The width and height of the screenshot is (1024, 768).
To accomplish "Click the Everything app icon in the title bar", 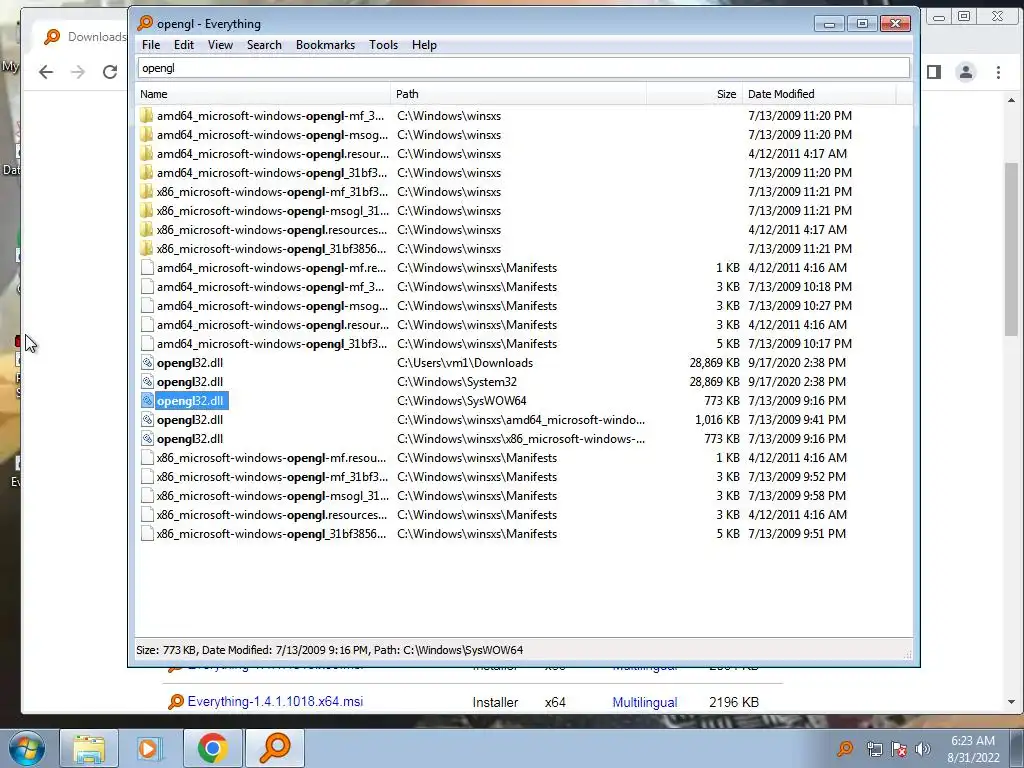I will [x=145, y=24].
